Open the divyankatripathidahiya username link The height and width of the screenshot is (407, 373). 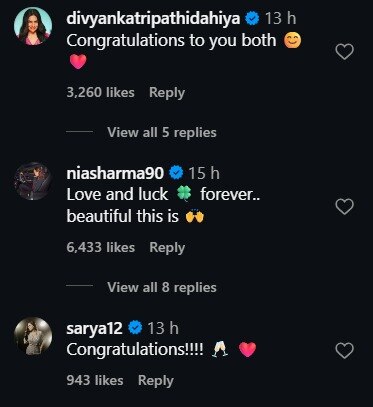click(153, 18)
